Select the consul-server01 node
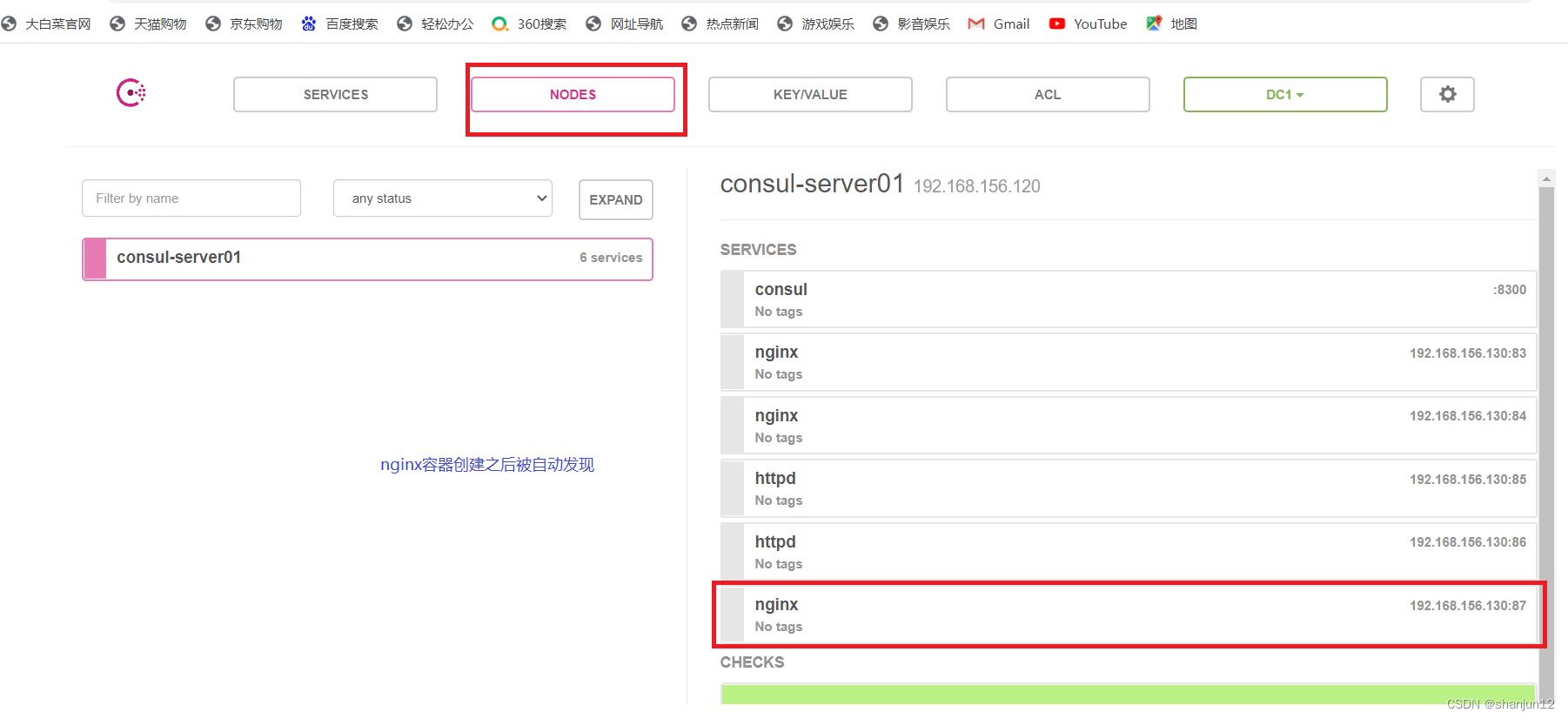Image resolution: width=1568 pixels, height=719 pixels. click(367, 259)
